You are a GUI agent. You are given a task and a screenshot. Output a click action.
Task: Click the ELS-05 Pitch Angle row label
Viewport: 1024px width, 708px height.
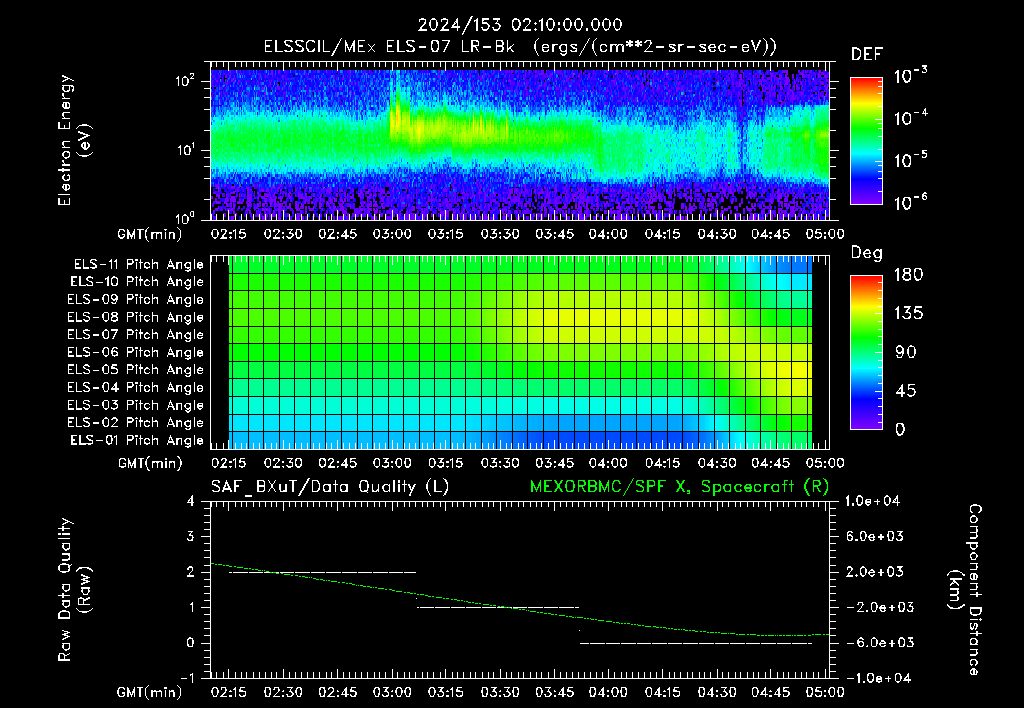[136, 370]
